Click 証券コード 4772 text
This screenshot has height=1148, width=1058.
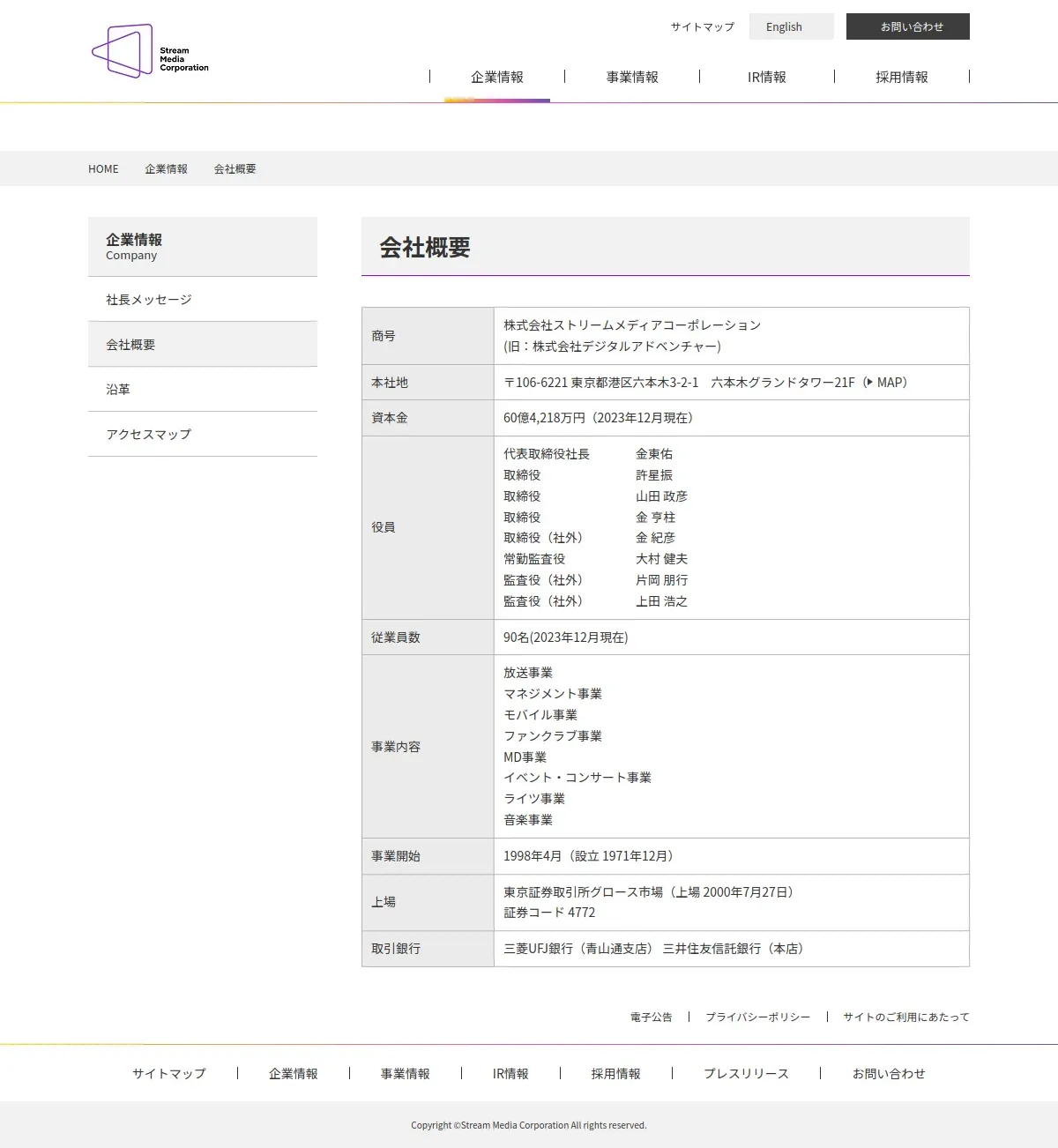(x=549, y=913)
